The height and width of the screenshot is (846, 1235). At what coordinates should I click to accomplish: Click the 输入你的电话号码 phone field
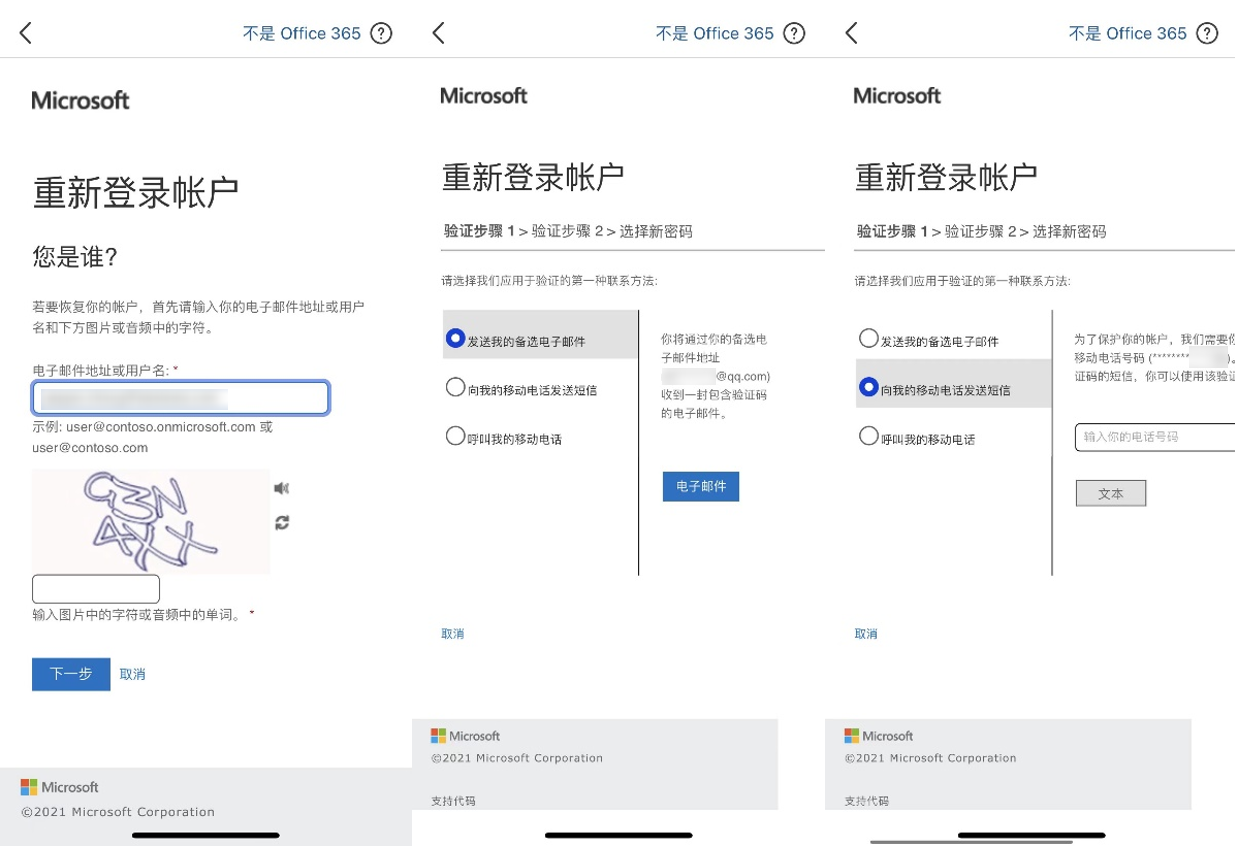(1155, 437)
